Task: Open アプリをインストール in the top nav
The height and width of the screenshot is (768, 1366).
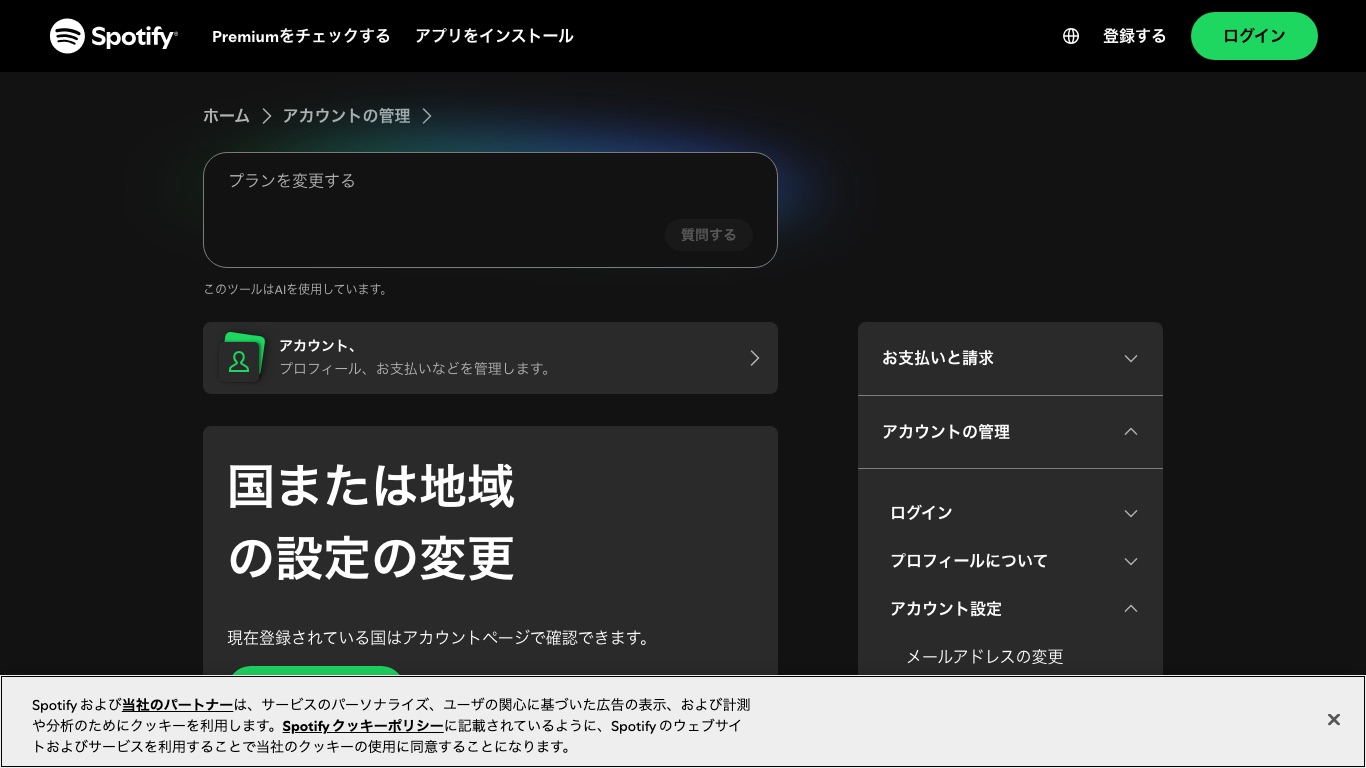Action: pos(494,36)
